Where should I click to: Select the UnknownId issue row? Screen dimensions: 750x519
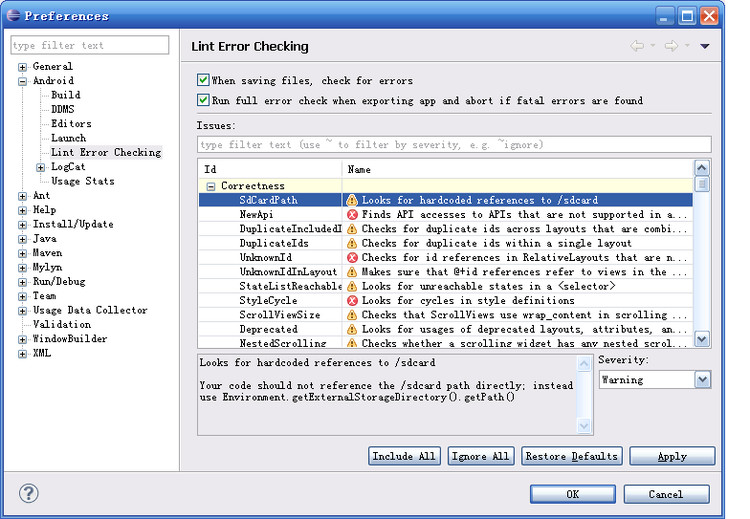pos(446,257)
